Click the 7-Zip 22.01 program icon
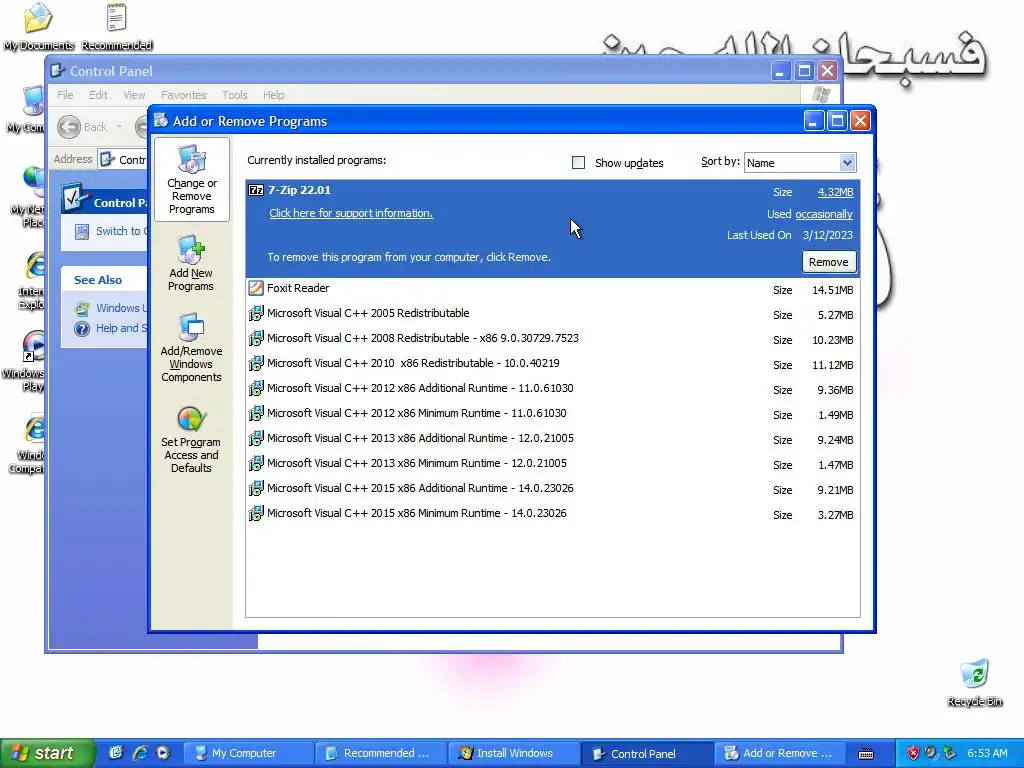 tap(256, 190)
